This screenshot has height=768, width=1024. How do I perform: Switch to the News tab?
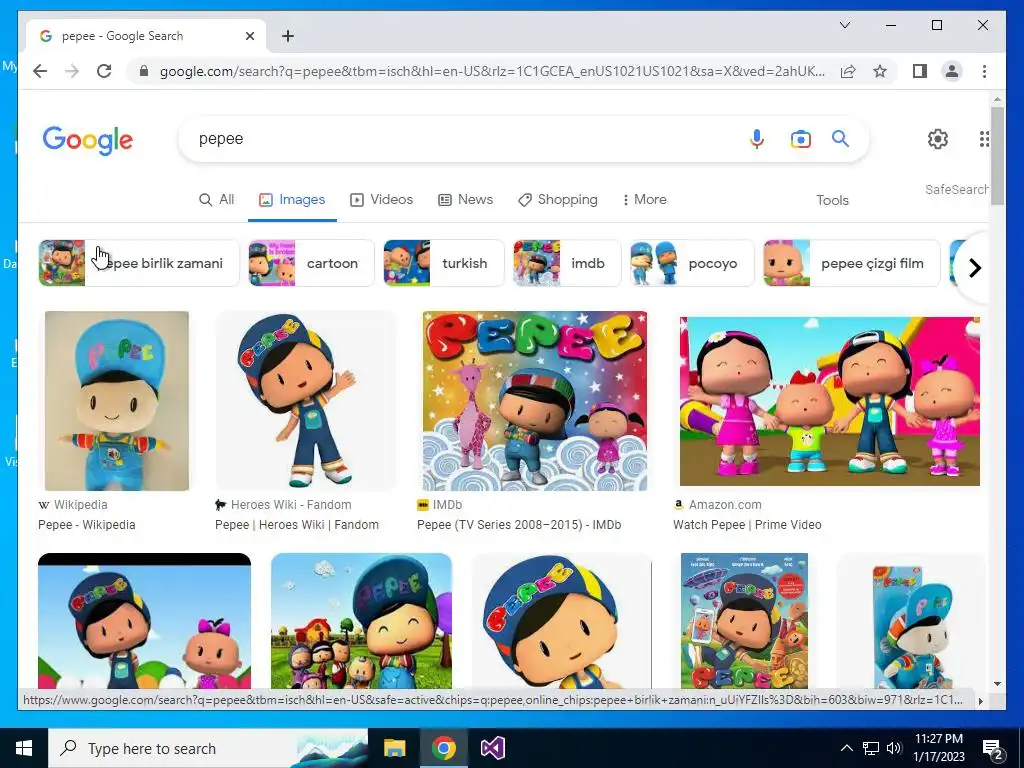(x=465, y=199)
